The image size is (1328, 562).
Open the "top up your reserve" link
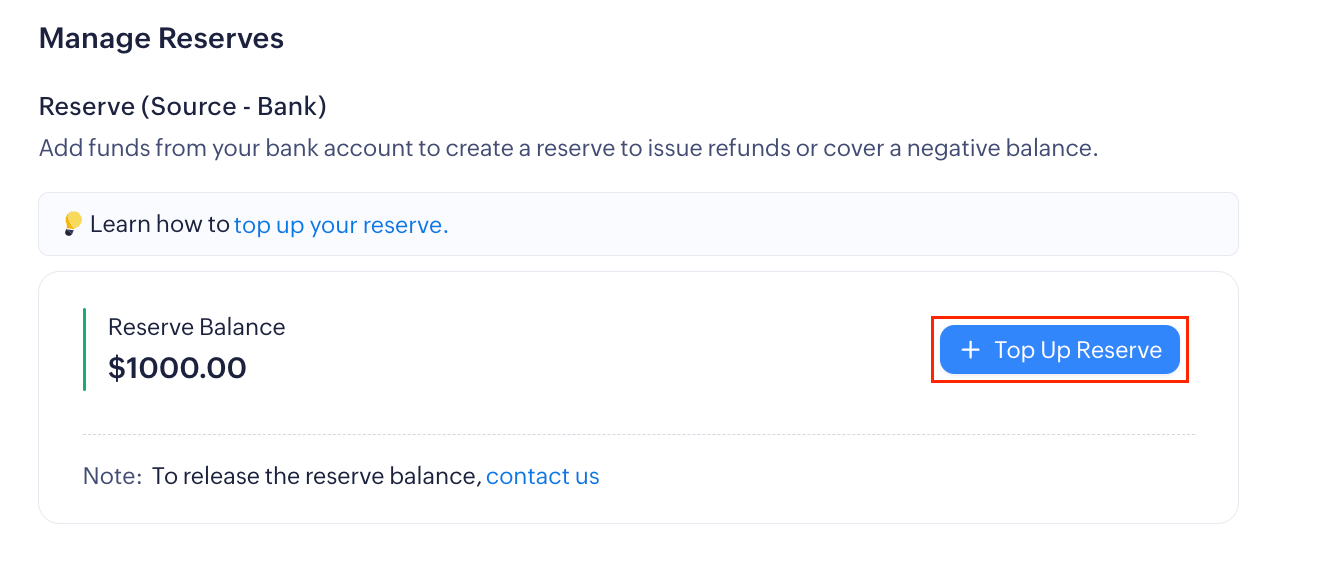341,225
